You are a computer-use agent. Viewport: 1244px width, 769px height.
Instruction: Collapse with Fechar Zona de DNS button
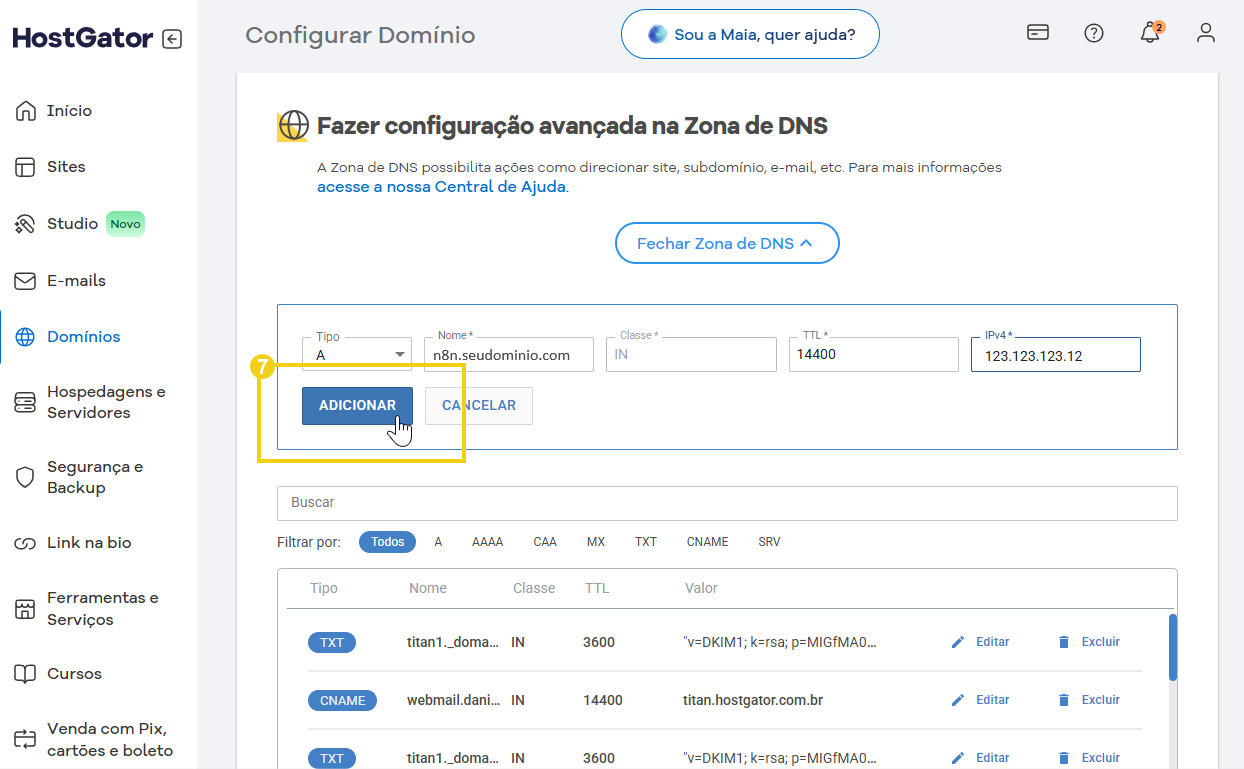tap(727, 243)
